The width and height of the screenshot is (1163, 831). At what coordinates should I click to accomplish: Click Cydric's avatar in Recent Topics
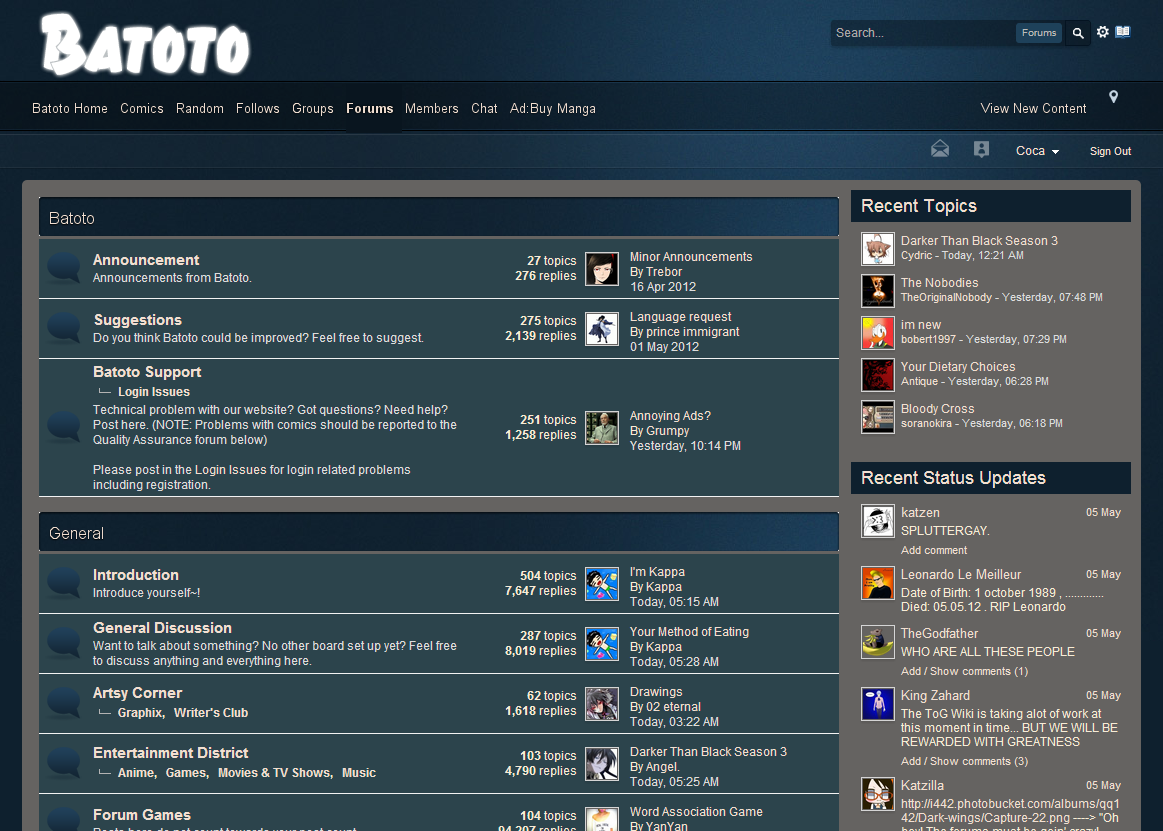click(x=877, y=249)
